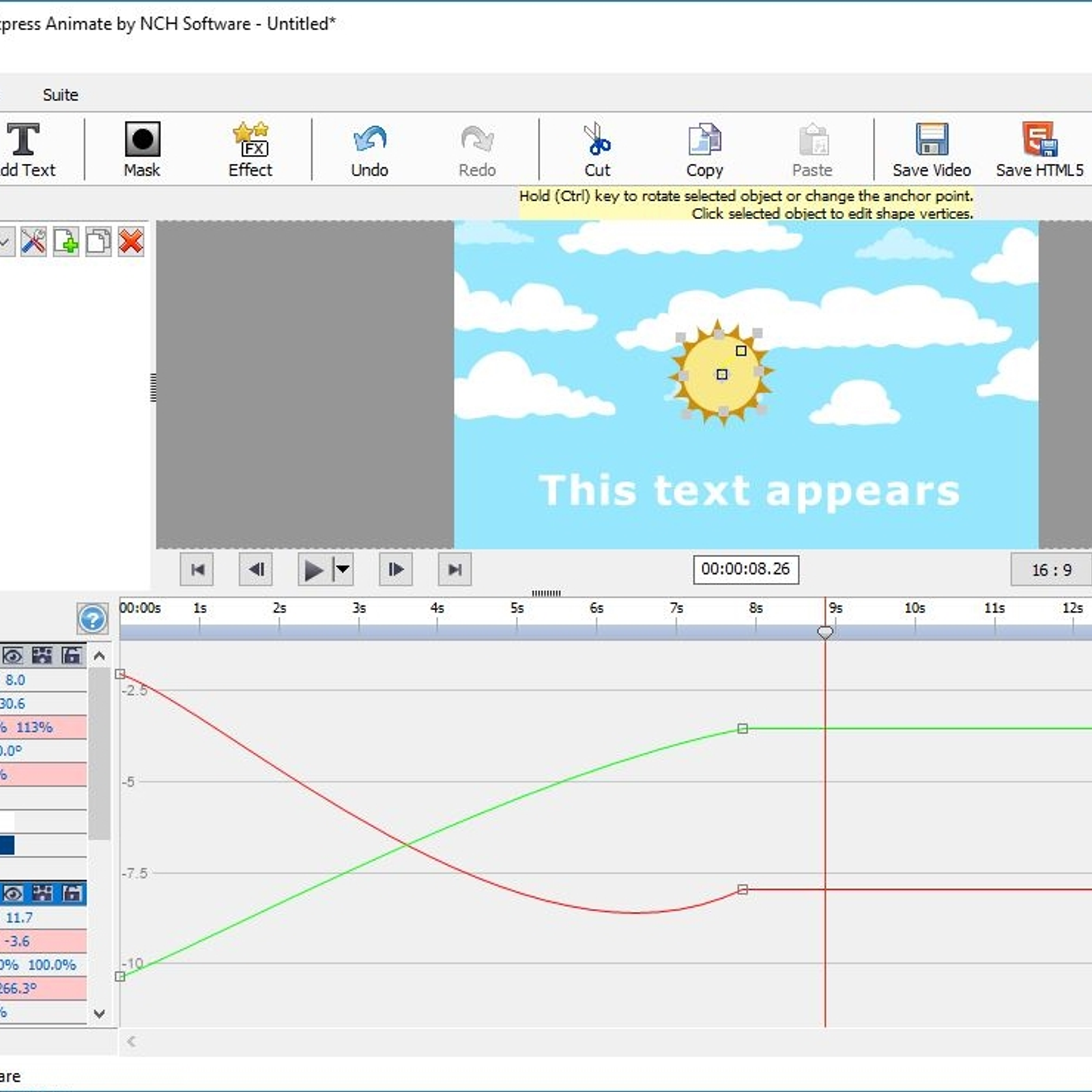The width and height of the screenshot is (1092, 1092).
Task: Toggle the lock icon on the selected layer
Action: [72, 893]
